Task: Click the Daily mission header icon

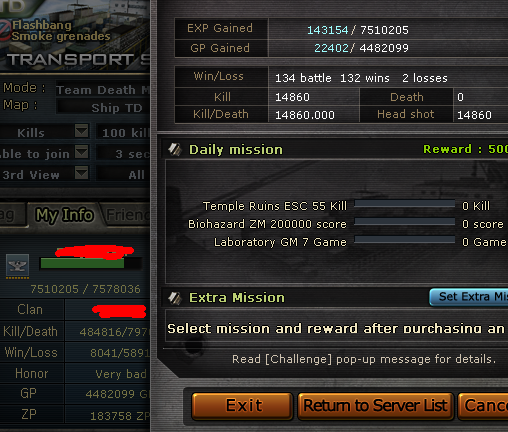Action: coord(175,149)
